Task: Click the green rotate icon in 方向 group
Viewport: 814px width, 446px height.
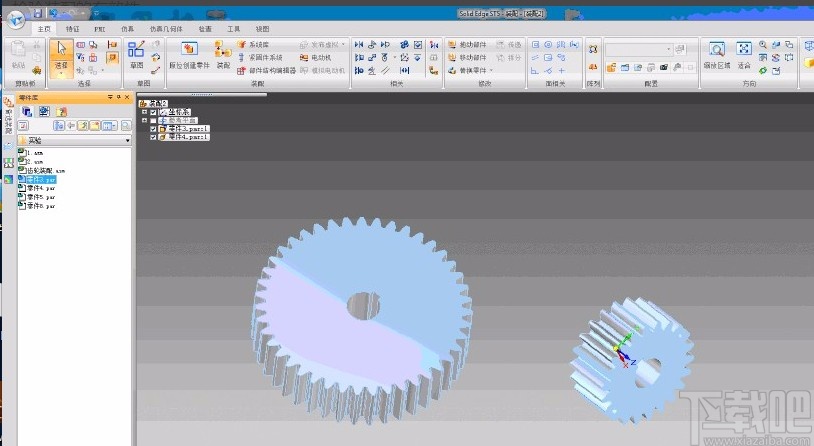Action: click(x=763, y=70)
